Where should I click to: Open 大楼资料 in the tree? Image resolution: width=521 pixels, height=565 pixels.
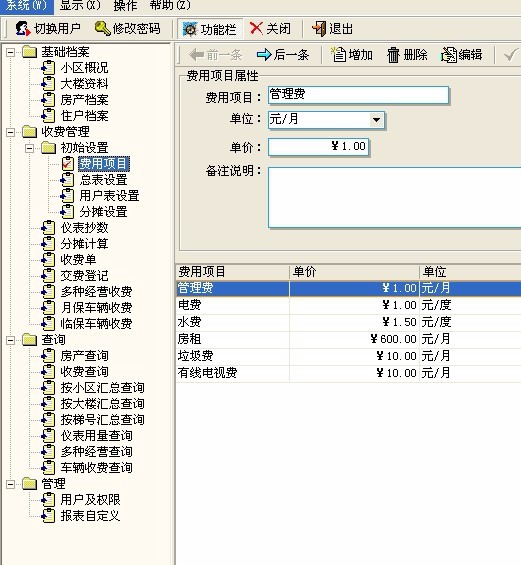(84, 84)
